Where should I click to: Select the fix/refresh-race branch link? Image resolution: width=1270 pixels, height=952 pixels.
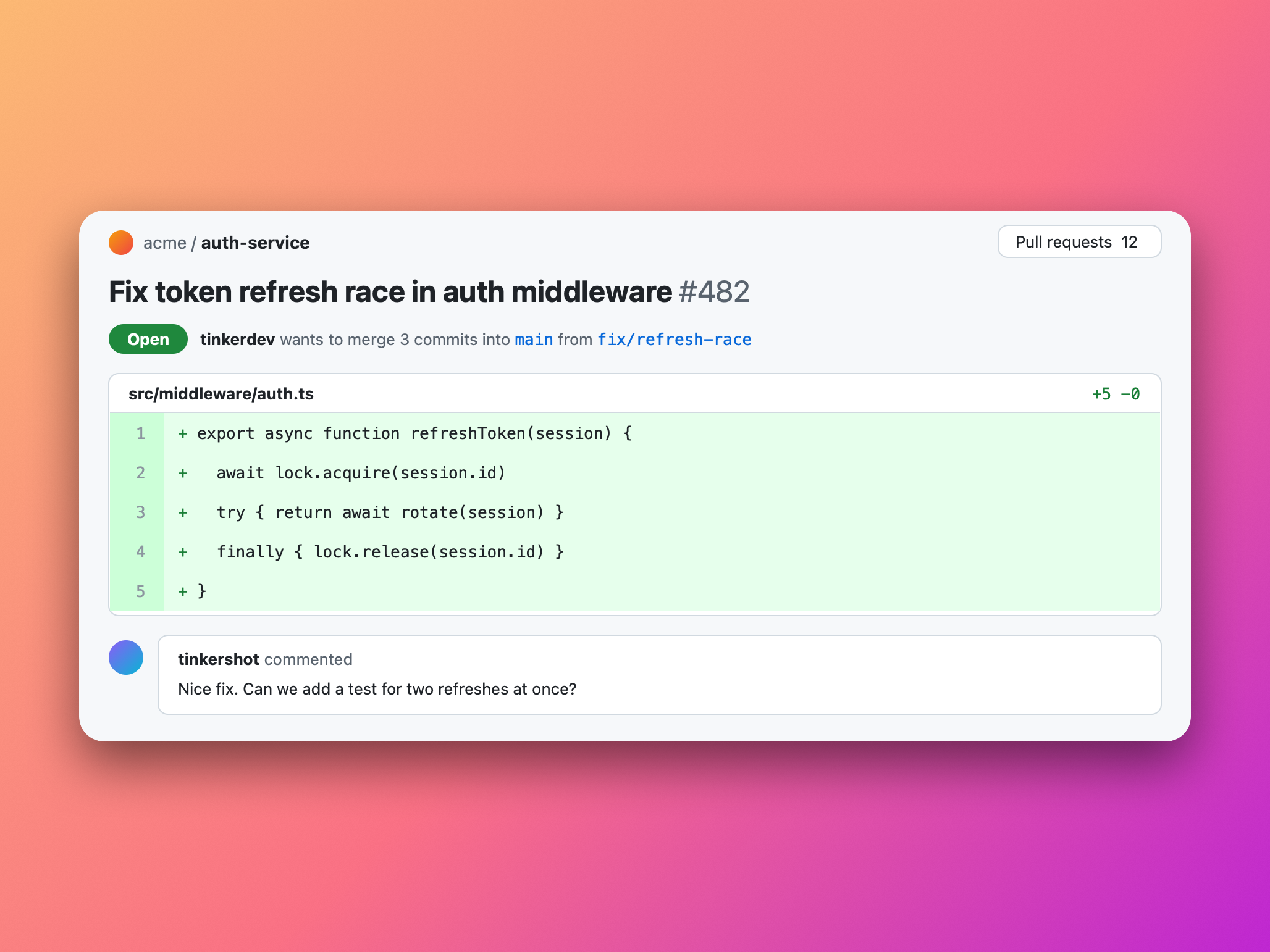[674, 340]
